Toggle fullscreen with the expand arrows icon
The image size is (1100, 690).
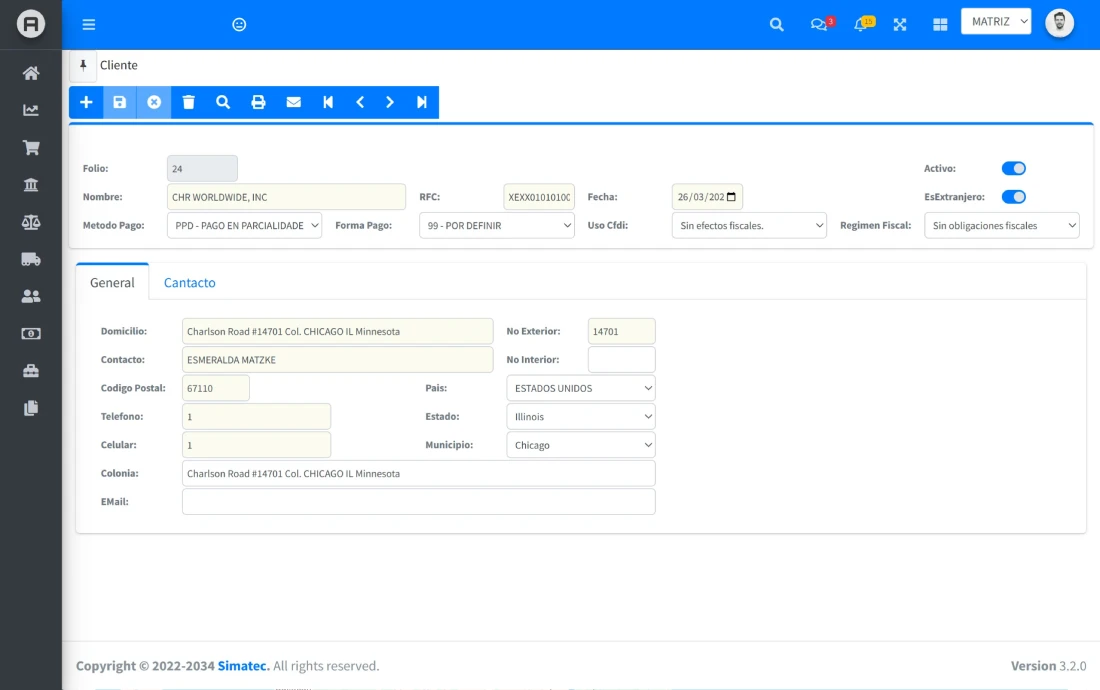(900, 25)
